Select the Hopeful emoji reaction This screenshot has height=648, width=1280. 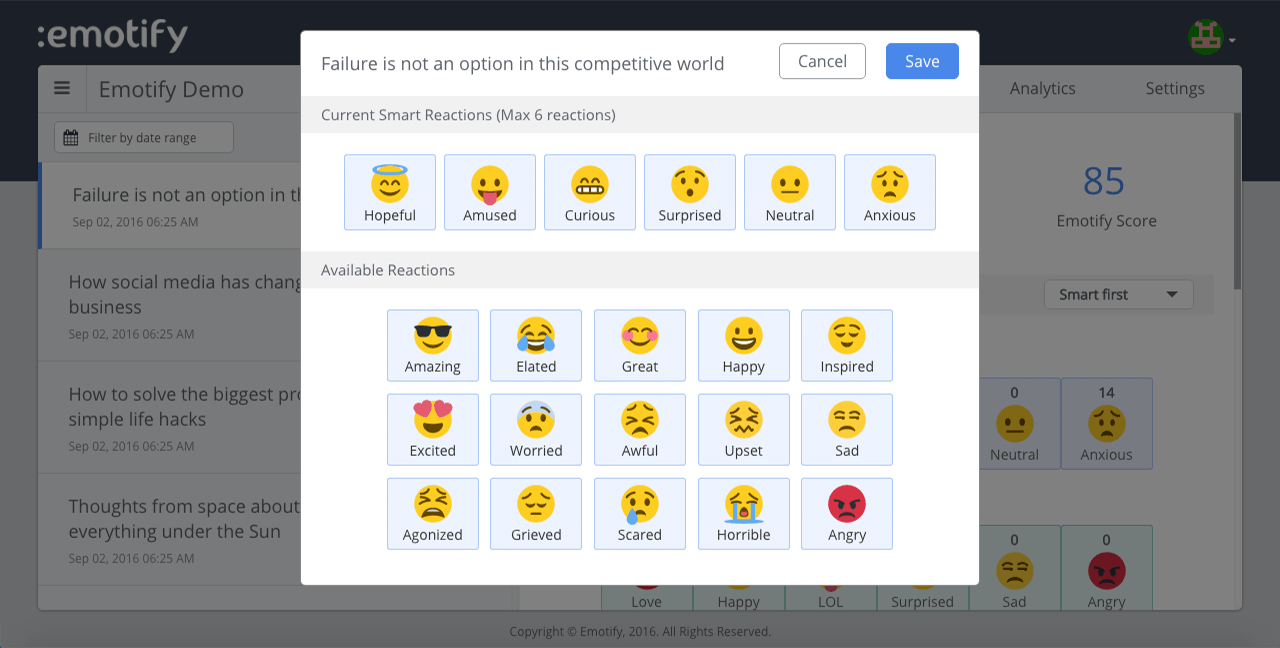click(x=389, y=192)
